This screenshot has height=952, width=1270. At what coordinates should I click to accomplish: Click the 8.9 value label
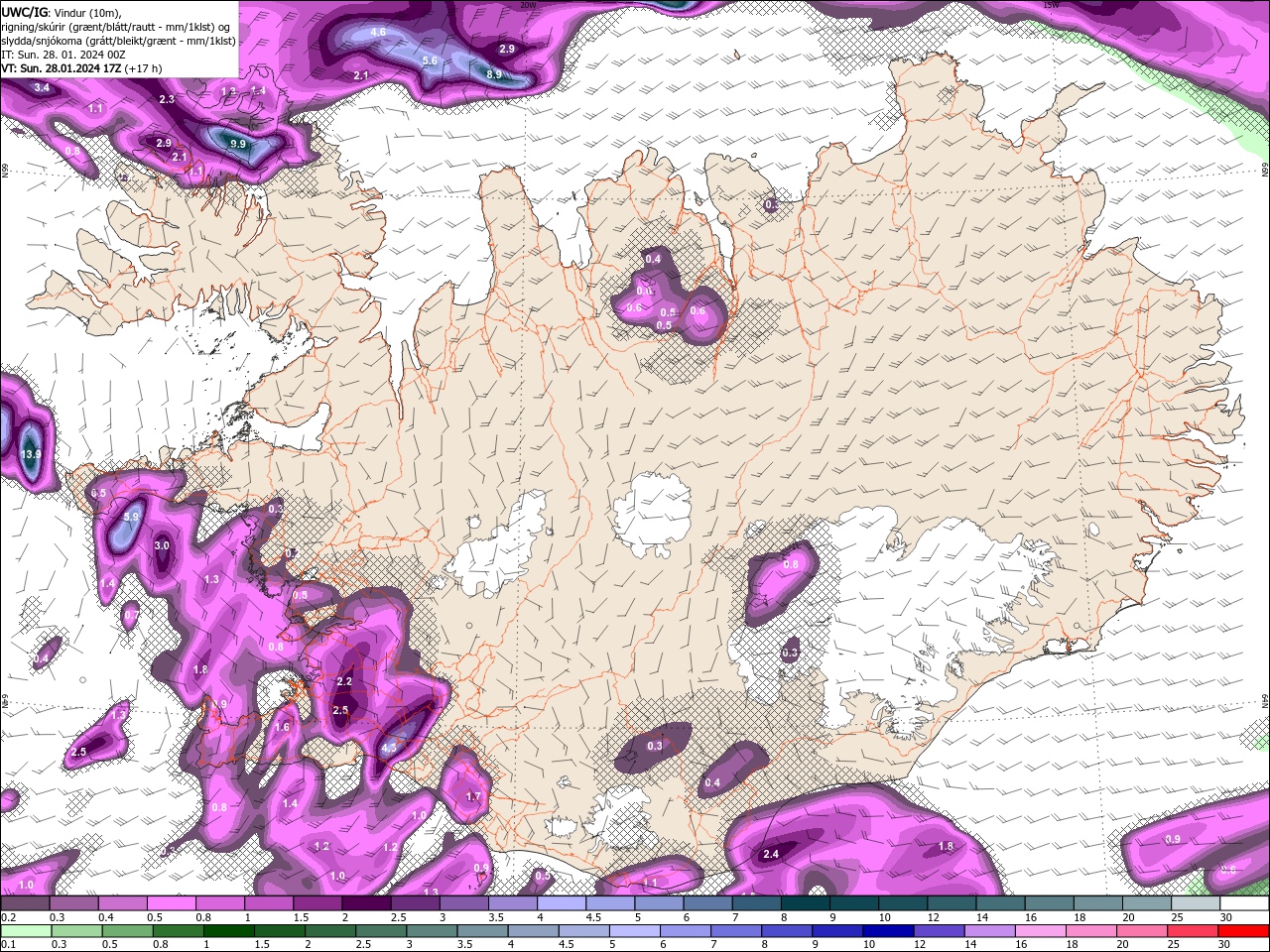[x=494, y=74]
